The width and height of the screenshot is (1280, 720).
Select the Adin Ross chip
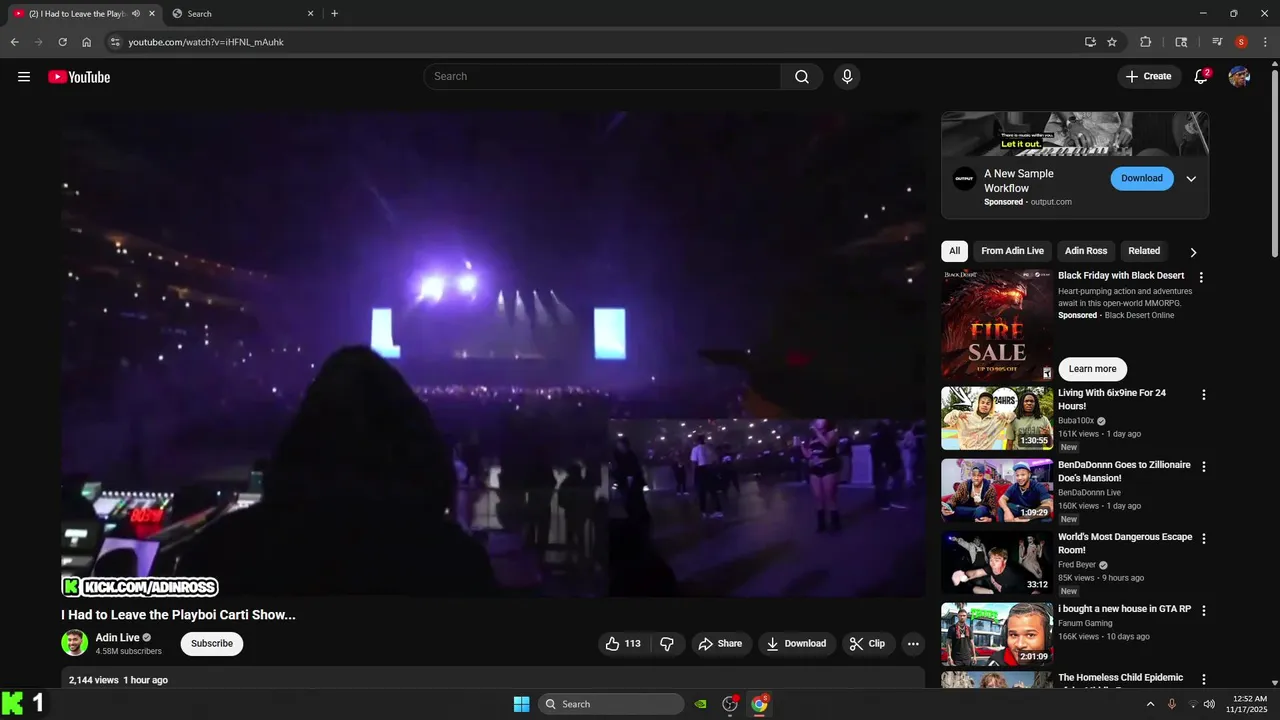tap(1086, 251)
